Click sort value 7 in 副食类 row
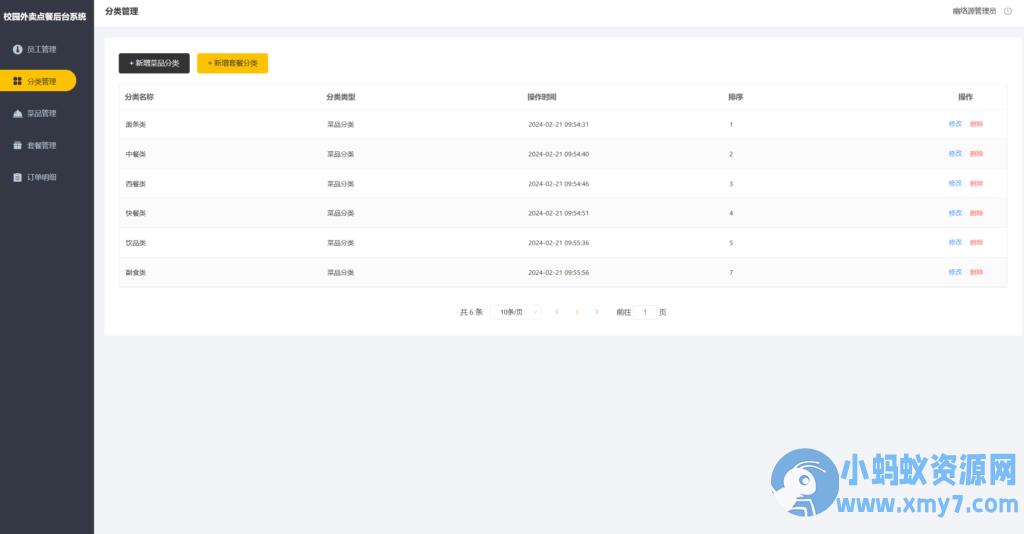Image resolution: width=1024 pixels, height=534 pixels. tap(731, 273)
